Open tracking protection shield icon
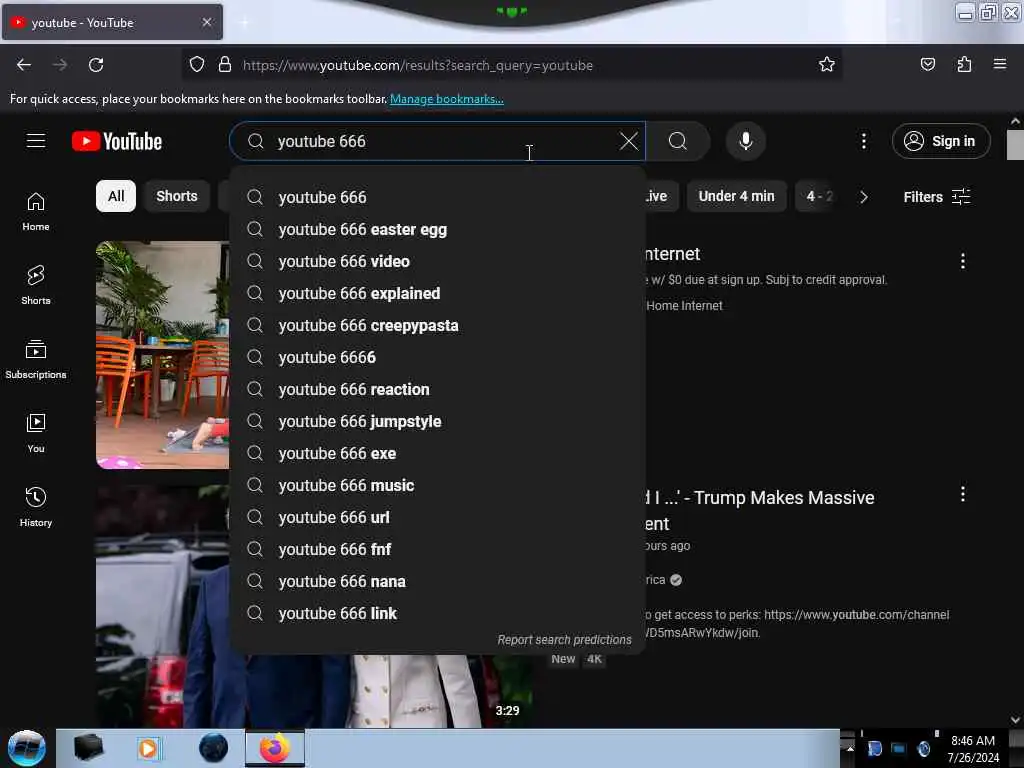The image size is (1024, 768). pyautogui.click(x=197, y=65)
